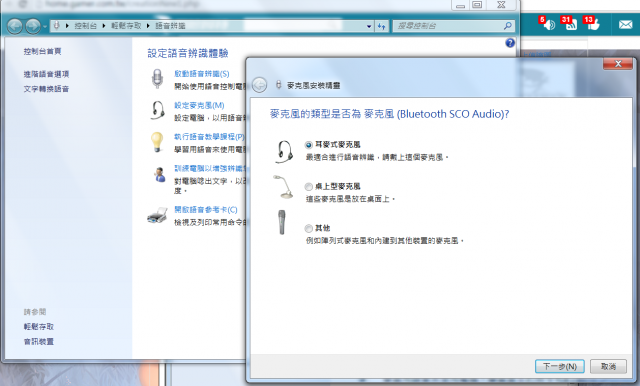Open 進階語音選項 in left sidebar

[46, 74]
